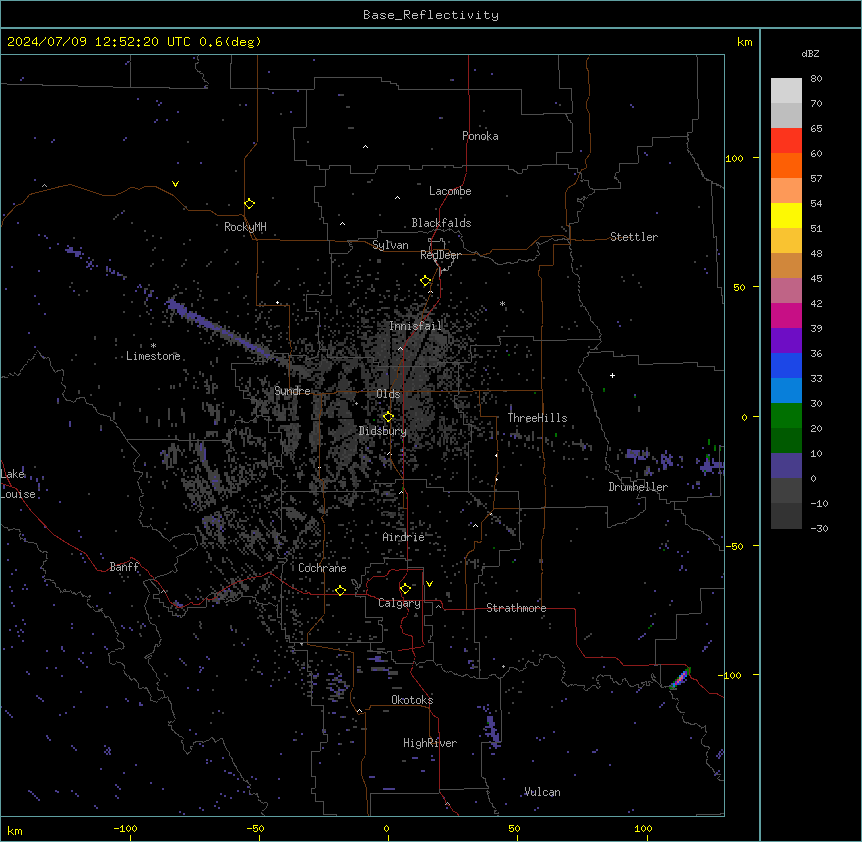The height and width of the screenshot is (842, 862).
Task: Click the yellow diamond marker below Cochrane
Action: pos(340,590)
